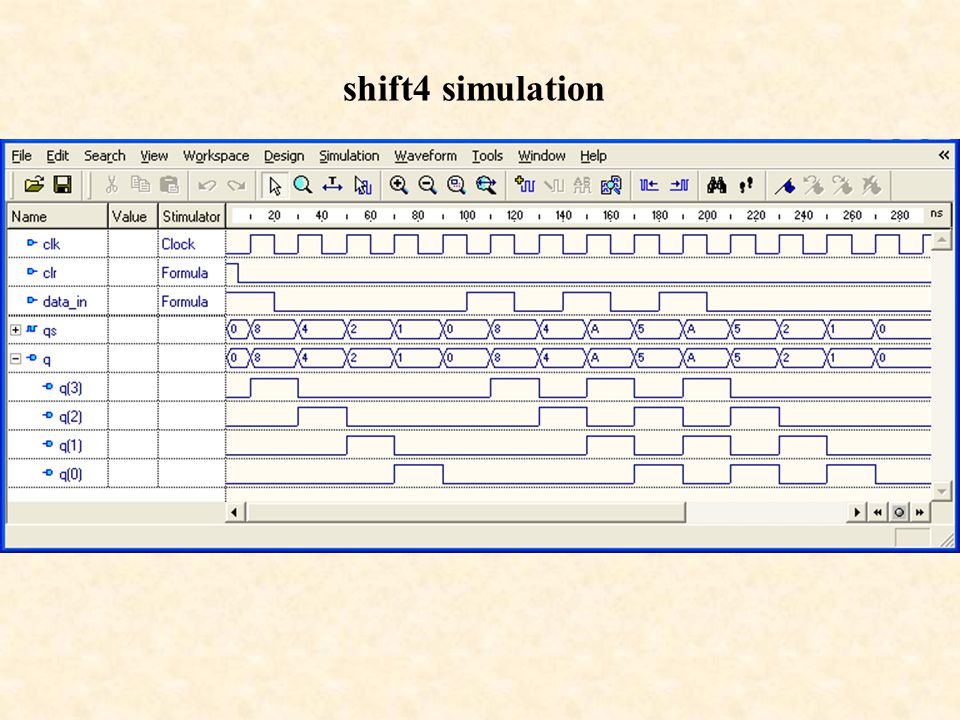
Task: Open the Simulation menu
Action: [349, 156]
